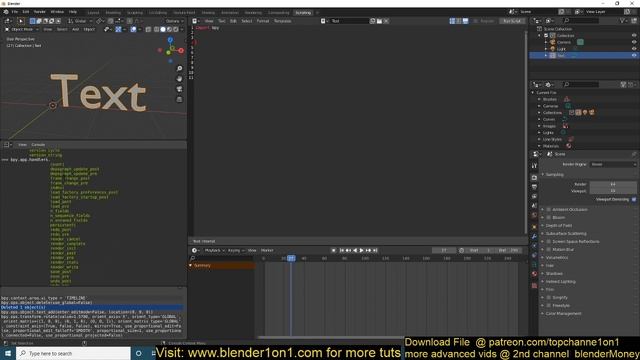The height and width of the screenshot is (360, 640).
Task: Open the Global transform orientation dropdown
Action: (x=80, y=21)
